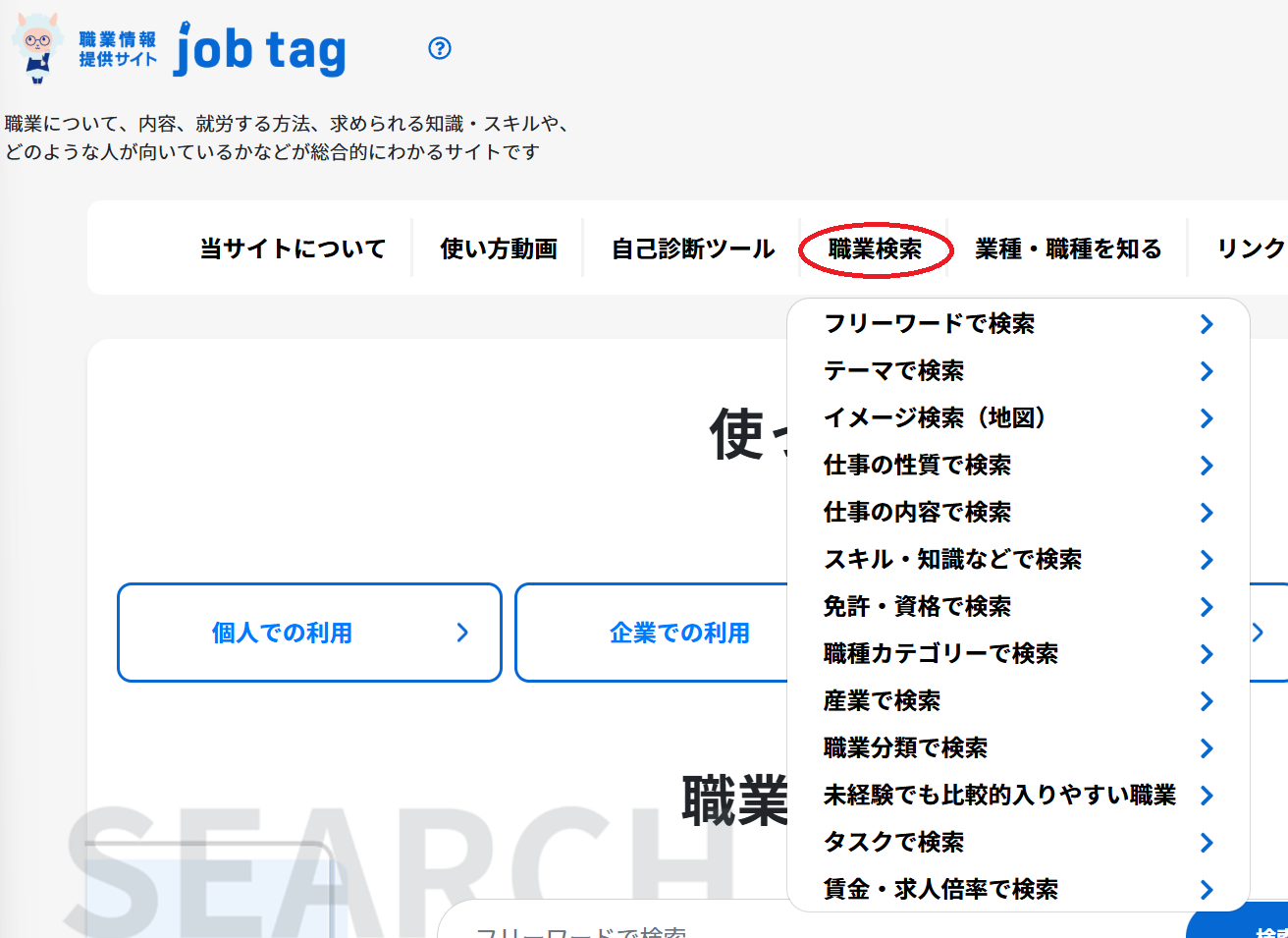Click chevron arrow beside フリーワードで検索
Viewport: 1288px width, 938px height.
[1207, 324]
